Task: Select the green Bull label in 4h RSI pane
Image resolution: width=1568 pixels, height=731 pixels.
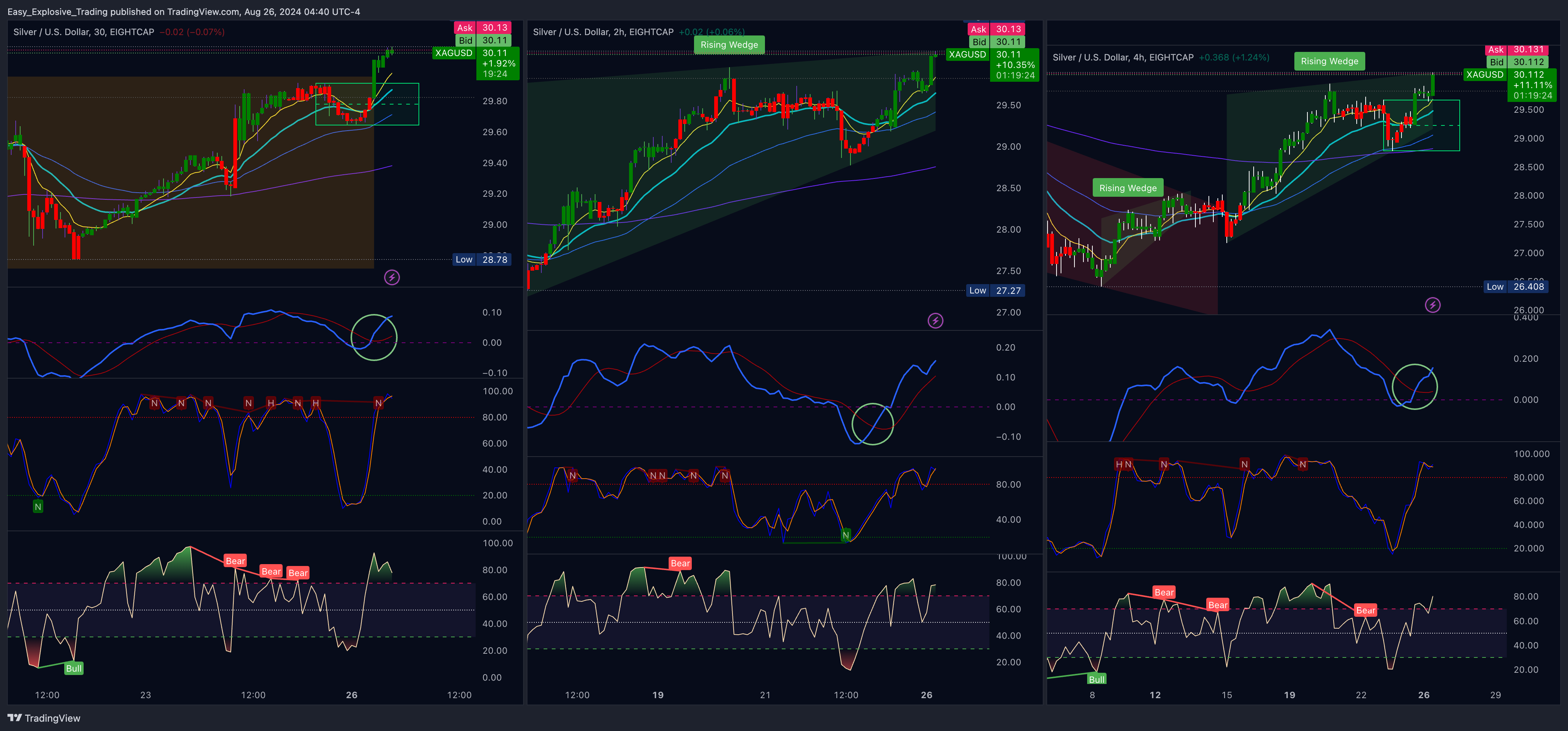Action: pos(1096,679)
